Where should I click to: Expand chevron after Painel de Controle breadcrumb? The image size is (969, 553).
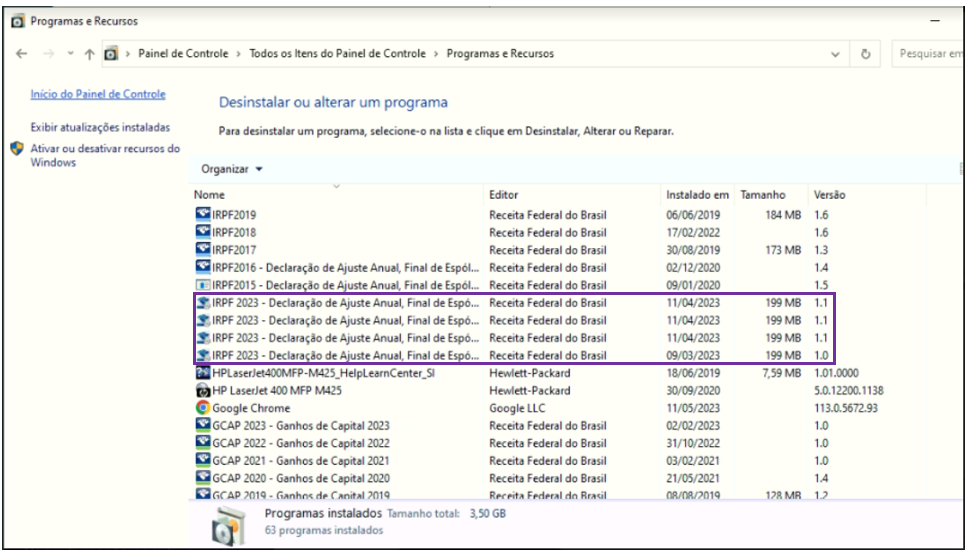tap(239, 54)
